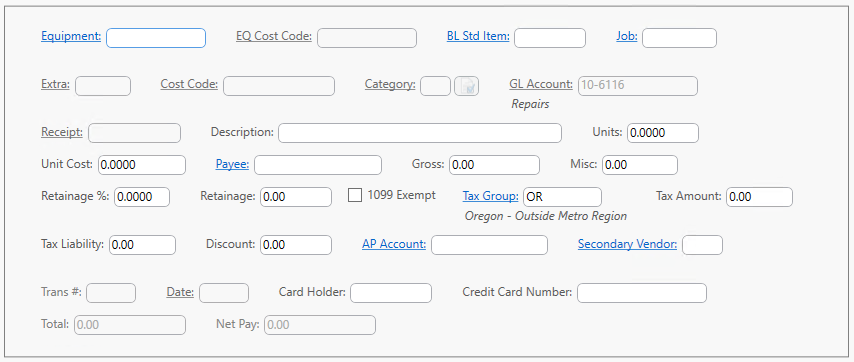Click the Receipt label link
The height and width of the screenshot is (362, 854).
pos(62,132)
